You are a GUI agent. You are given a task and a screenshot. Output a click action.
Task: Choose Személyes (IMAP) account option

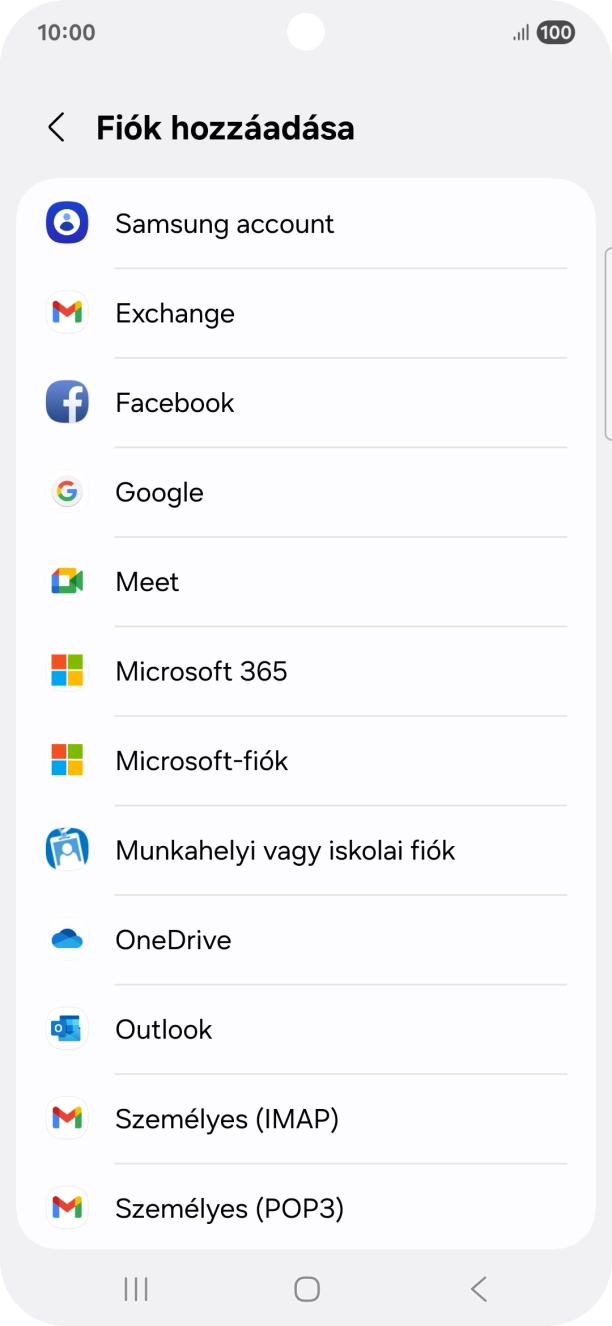click(227, 1119)
